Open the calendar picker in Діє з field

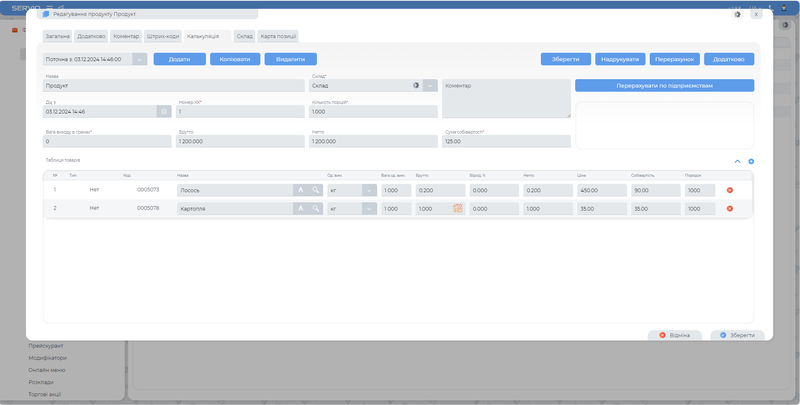click(x=163, y=111)
